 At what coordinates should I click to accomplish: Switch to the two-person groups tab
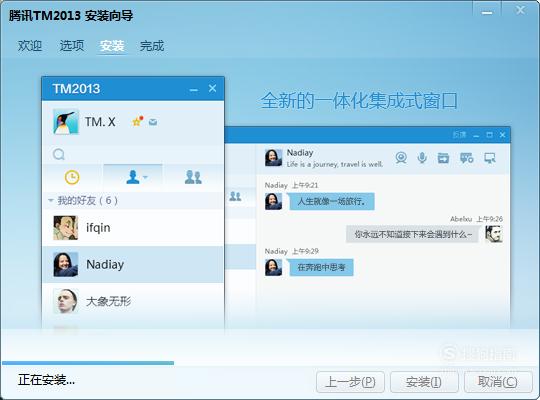193,177
